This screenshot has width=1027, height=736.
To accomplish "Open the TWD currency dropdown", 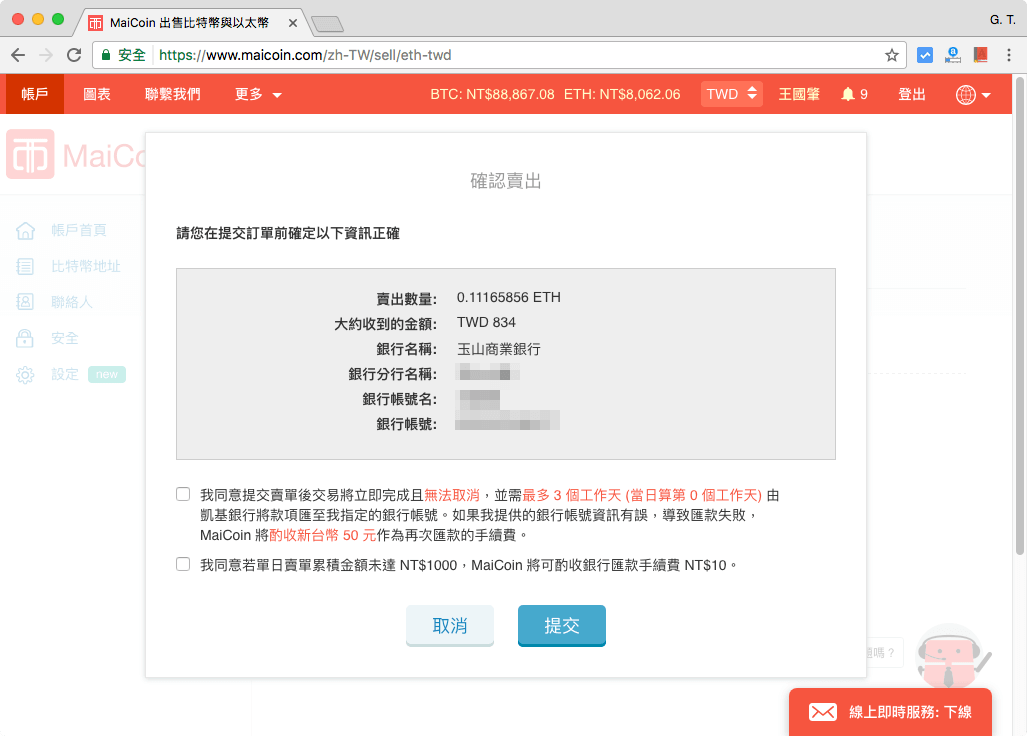I will pos(731,94).
